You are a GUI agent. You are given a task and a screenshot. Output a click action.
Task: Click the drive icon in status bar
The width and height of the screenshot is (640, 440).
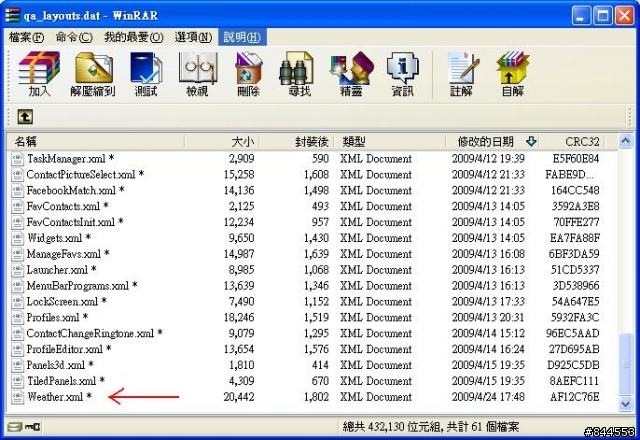[15, 427]
